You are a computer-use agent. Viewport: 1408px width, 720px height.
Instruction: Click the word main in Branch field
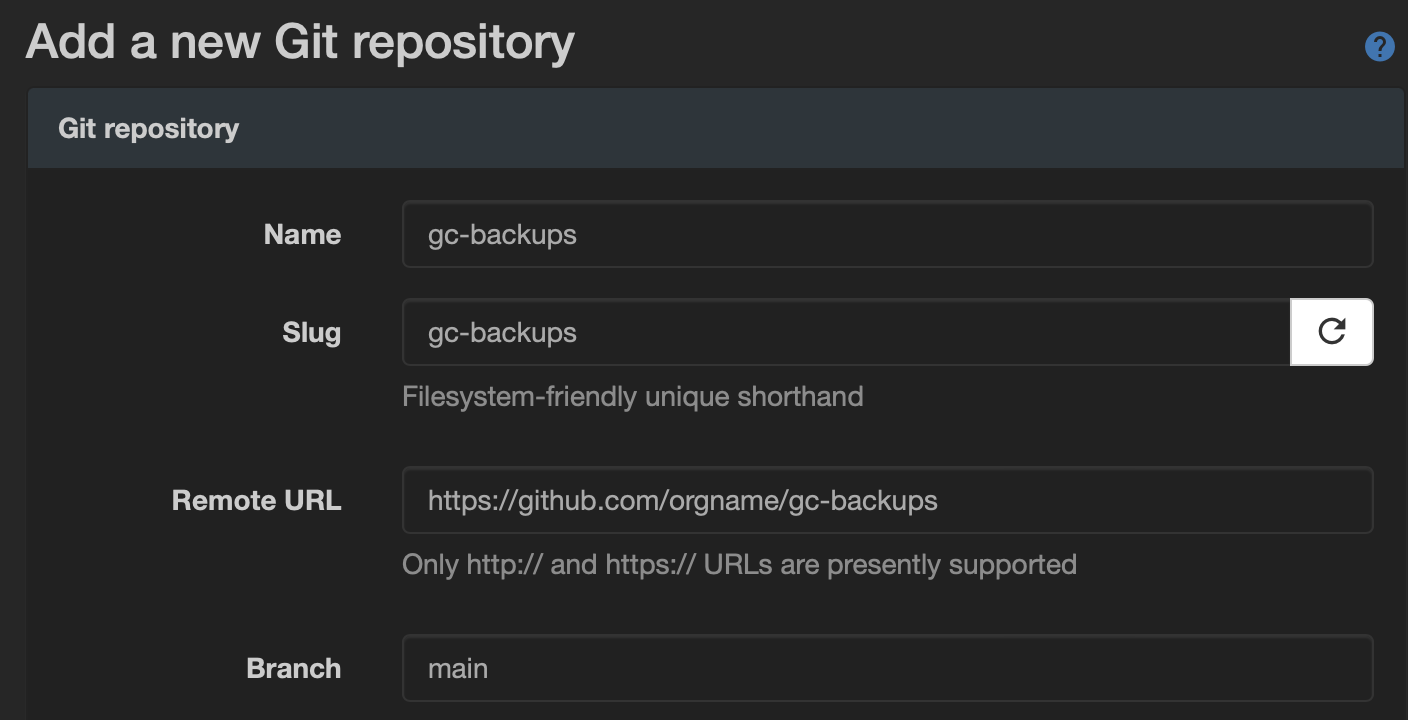458,668
